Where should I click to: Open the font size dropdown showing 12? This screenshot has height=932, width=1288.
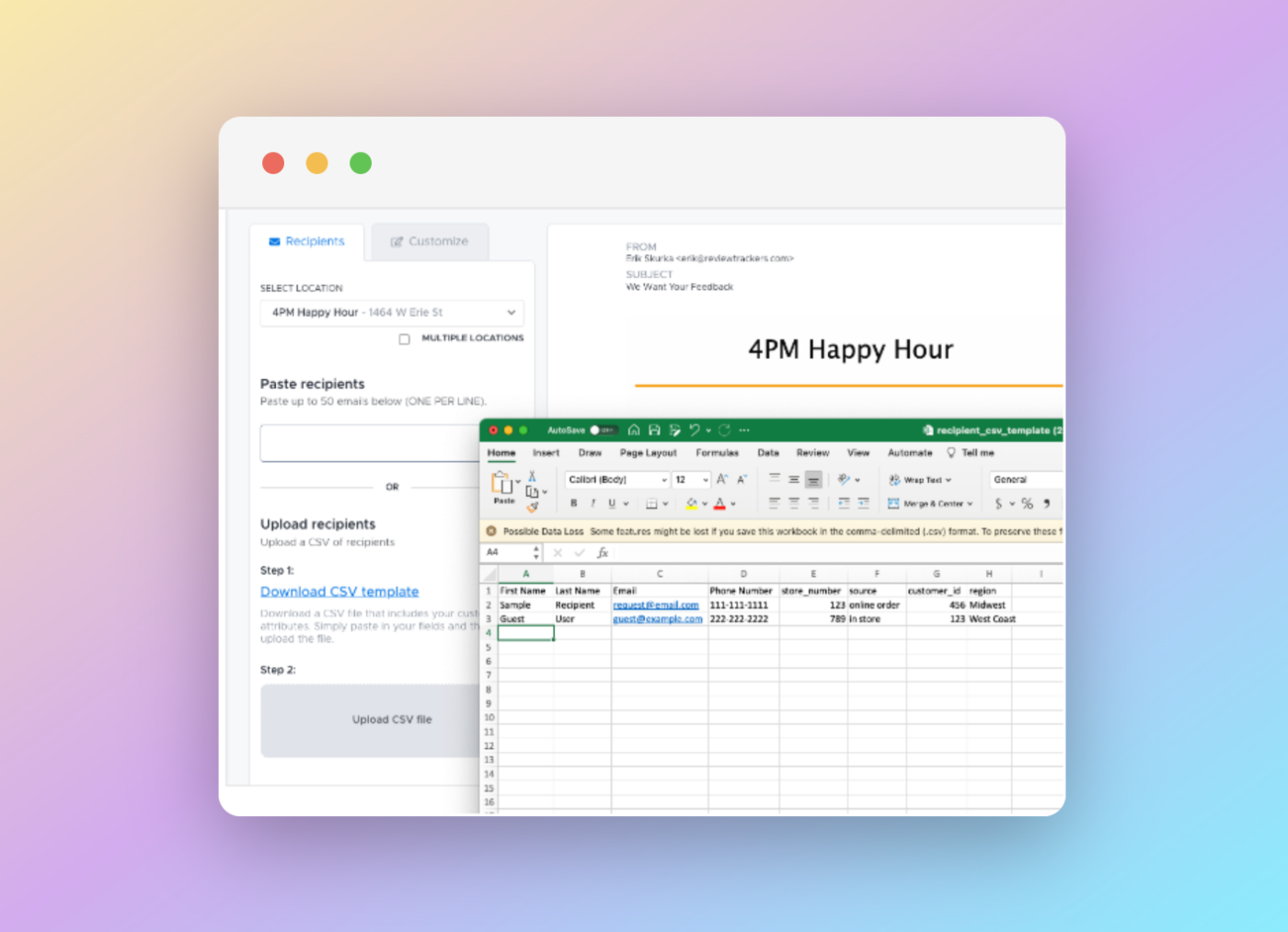(x=691, y=479)
